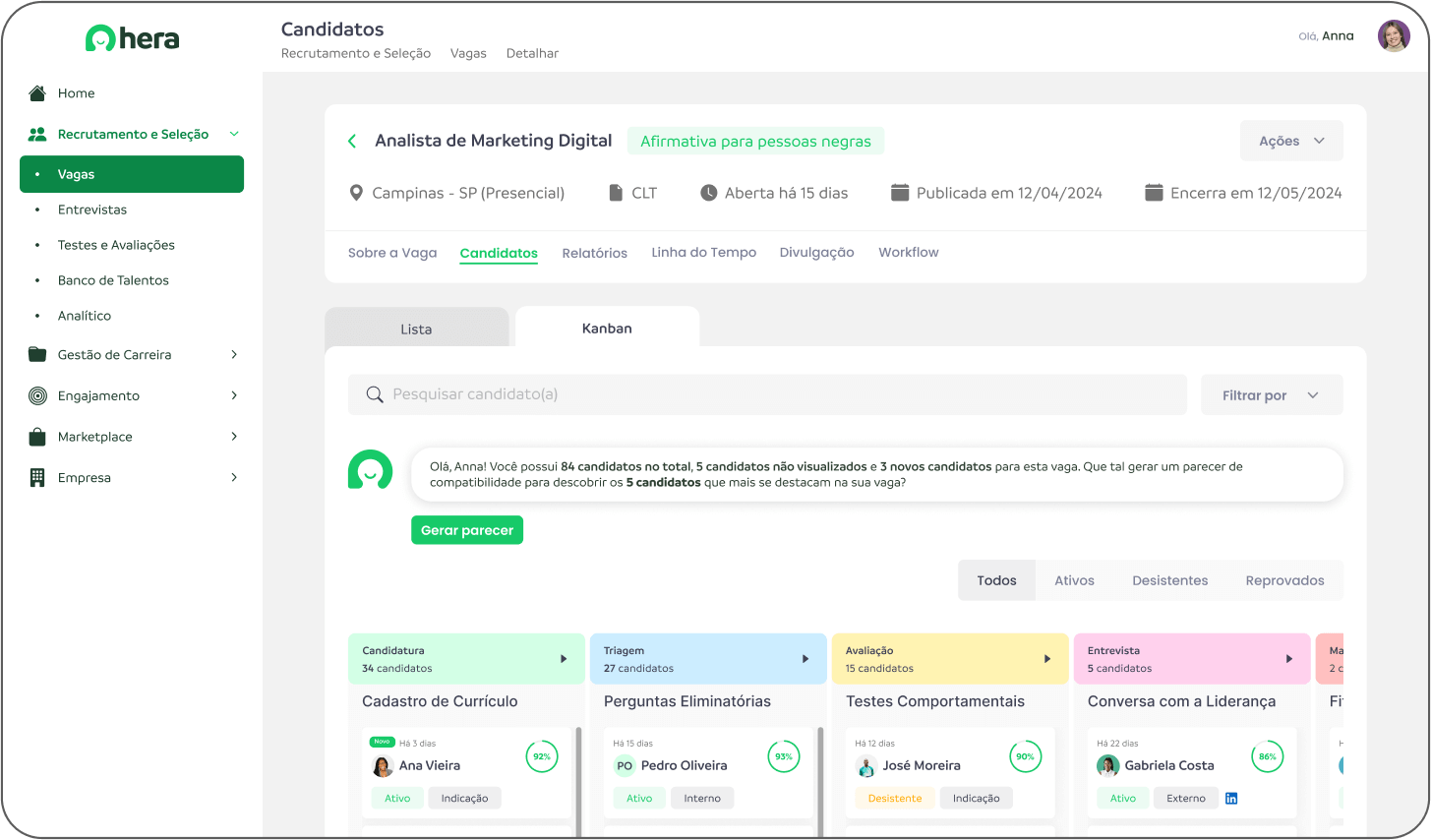This screenshot has width=1431, height=840.
Task: Filter candidates by Desistentes
Action: click(1169, 581)
